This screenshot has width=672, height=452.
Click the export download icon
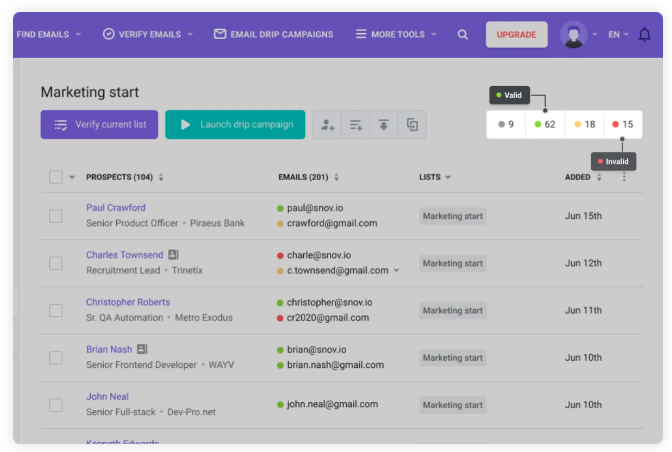pyautogui.click(x=384, y=125)
